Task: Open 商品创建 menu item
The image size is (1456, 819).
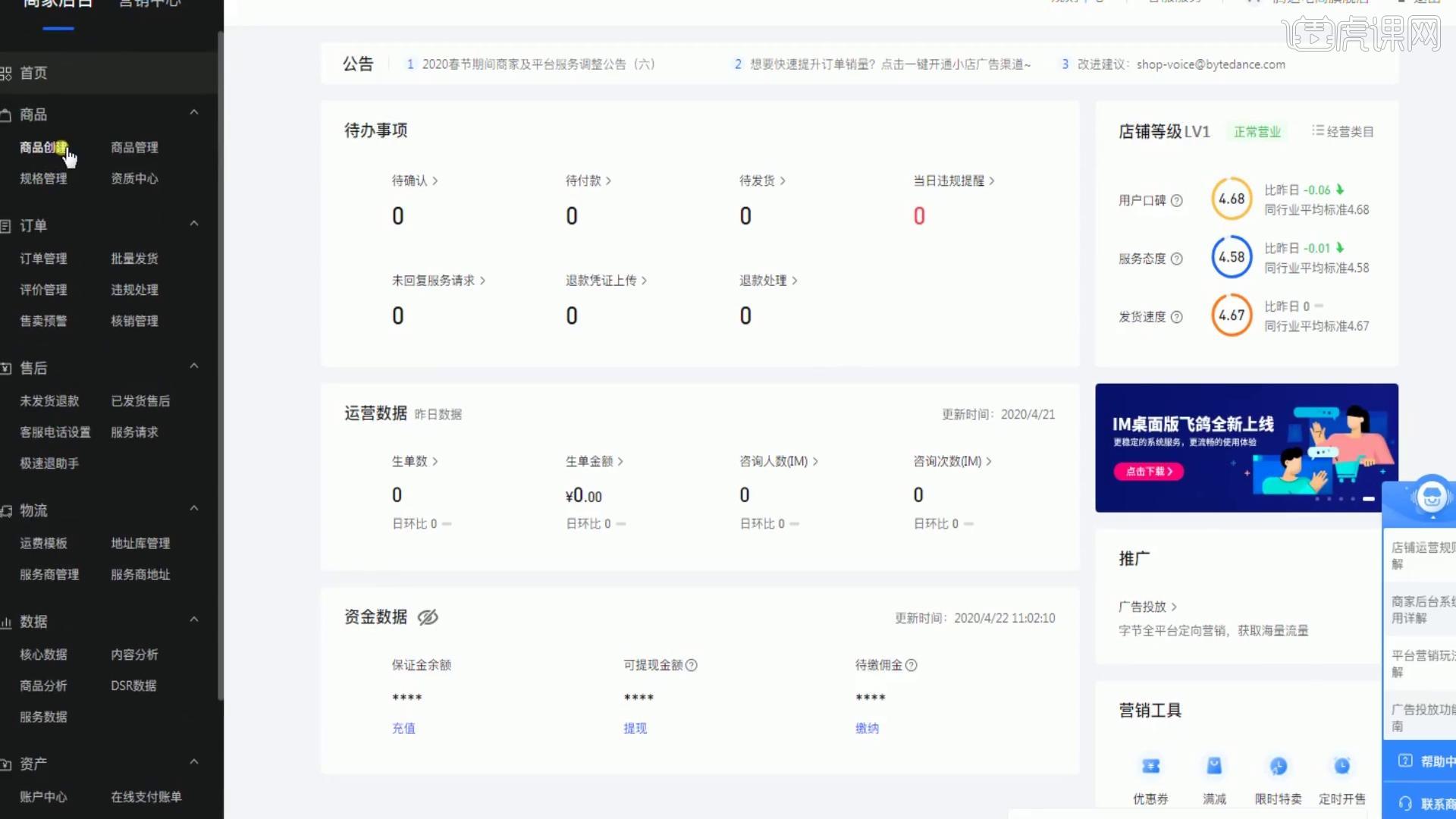Action: [x=43, y=147]
